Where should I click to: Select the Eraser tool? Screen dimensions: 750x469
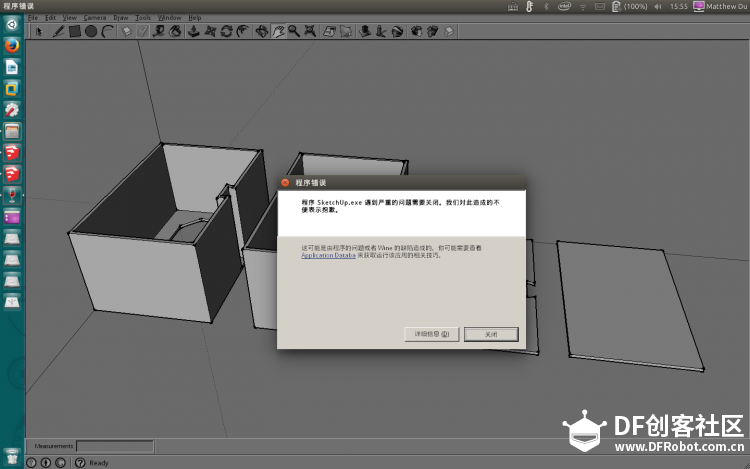point(143,32)
